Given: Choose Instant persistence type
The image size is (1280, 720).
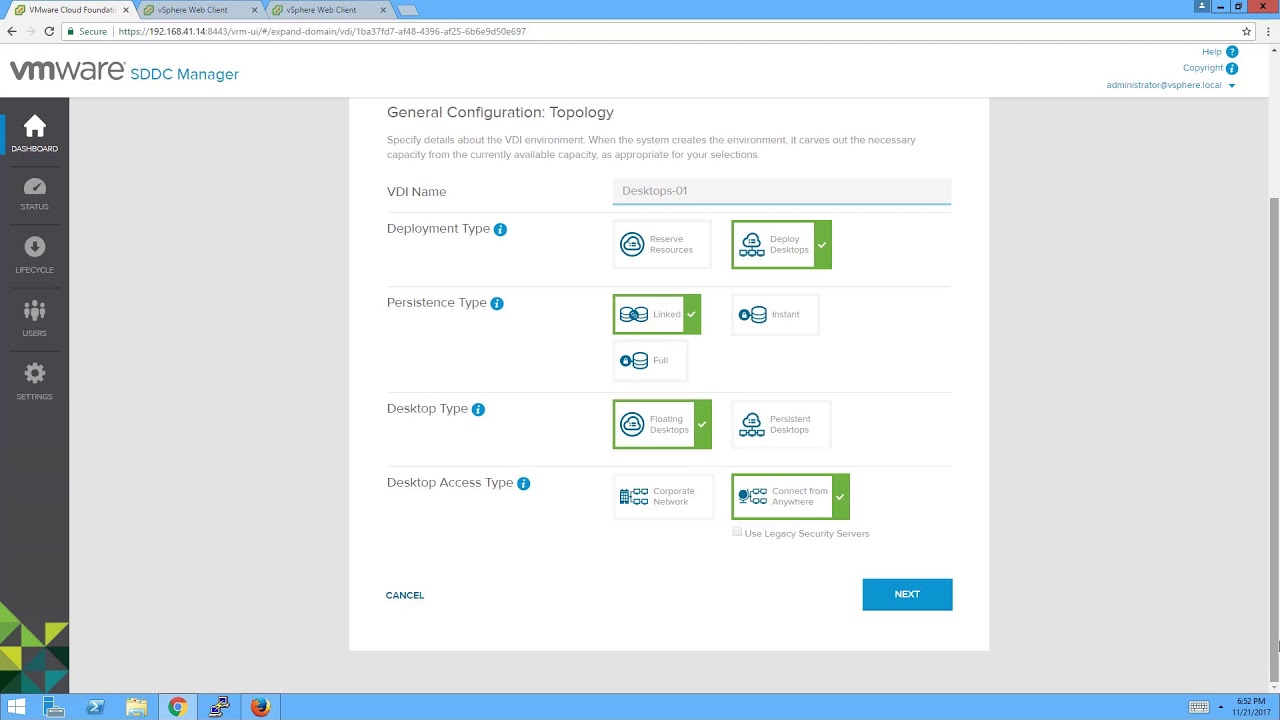Looking at the screenshot, I should tap(775, 314).
